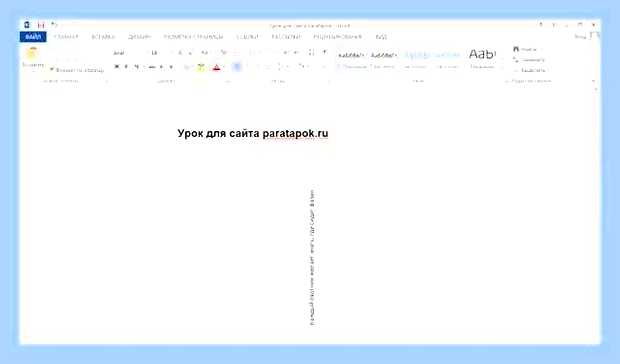The width and height of the screenshot is (620, 364).
Task: Apply the Название (large Aab) style
Action: click(x=482, y=59)
